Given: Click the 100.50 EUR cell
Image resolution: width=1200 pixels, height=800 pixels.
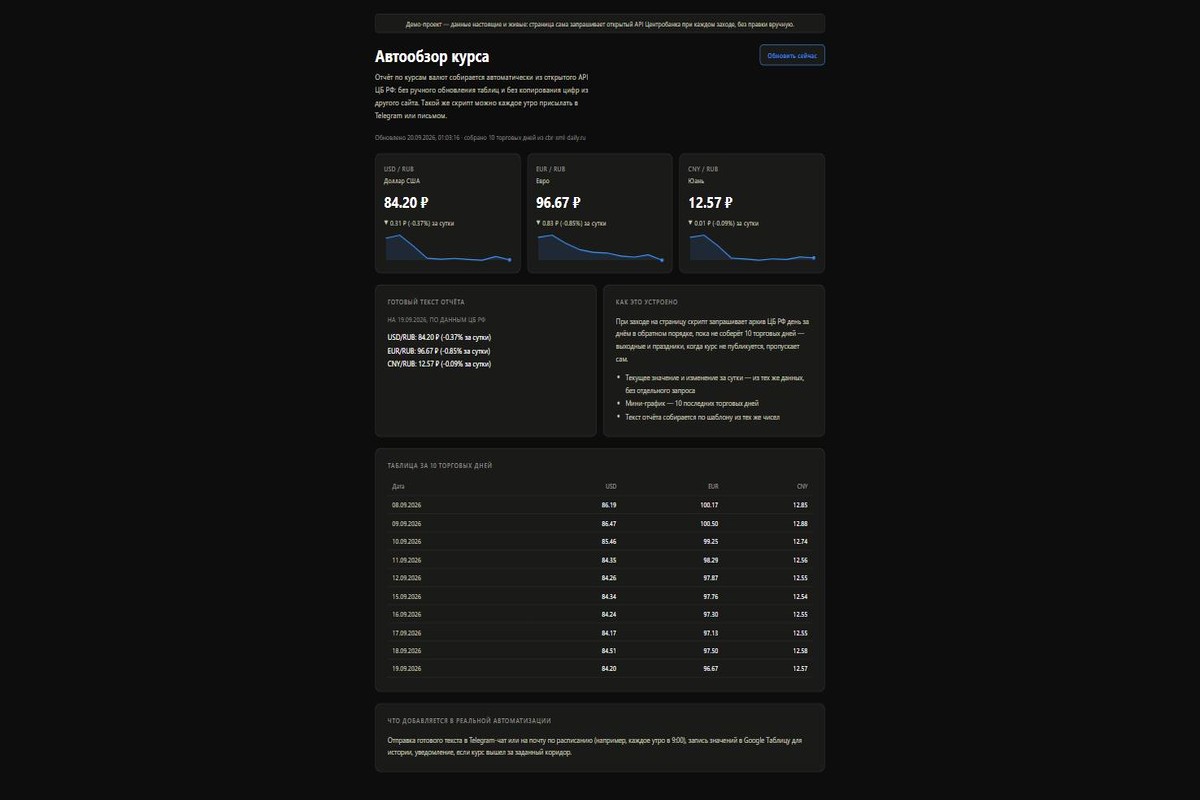Looking at the screenshot, I should pyautogui.click(x=709, y=524).
